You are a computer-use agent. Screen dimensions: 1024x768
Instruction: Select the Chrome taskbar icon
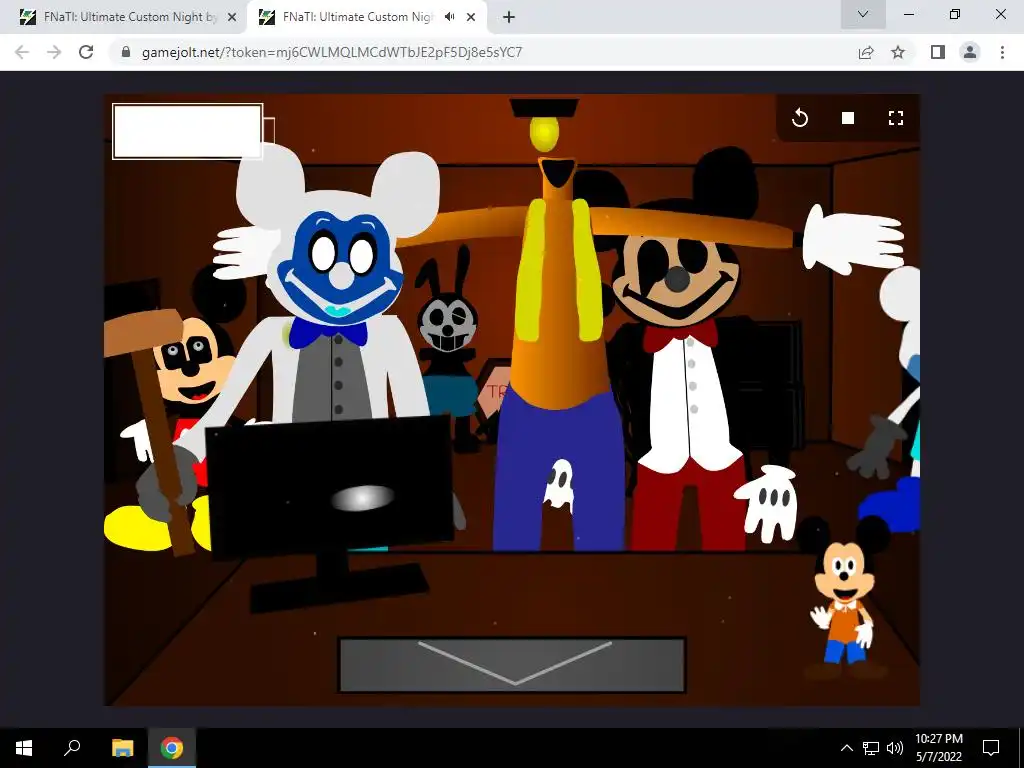pos(172,748)
